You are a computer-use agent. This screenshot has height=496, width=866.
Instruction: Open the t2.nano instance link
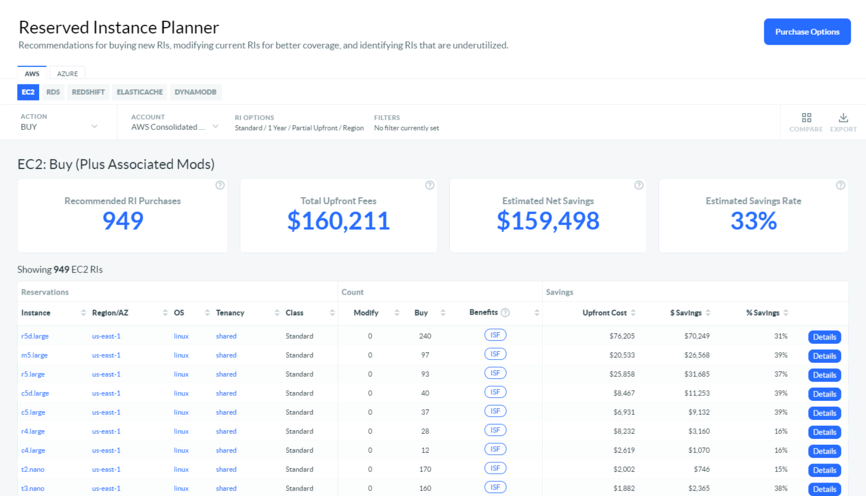coord(33,469)
